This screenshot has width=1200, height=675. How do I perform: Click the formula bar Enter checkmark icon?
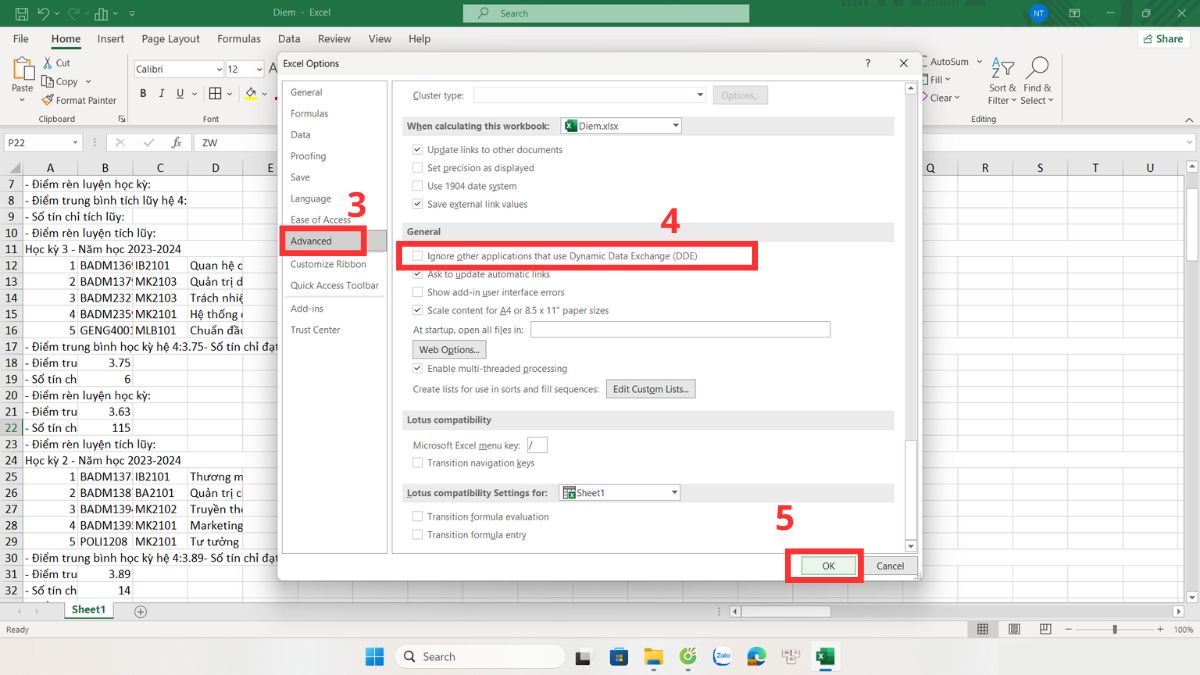[x=149, y=143]
